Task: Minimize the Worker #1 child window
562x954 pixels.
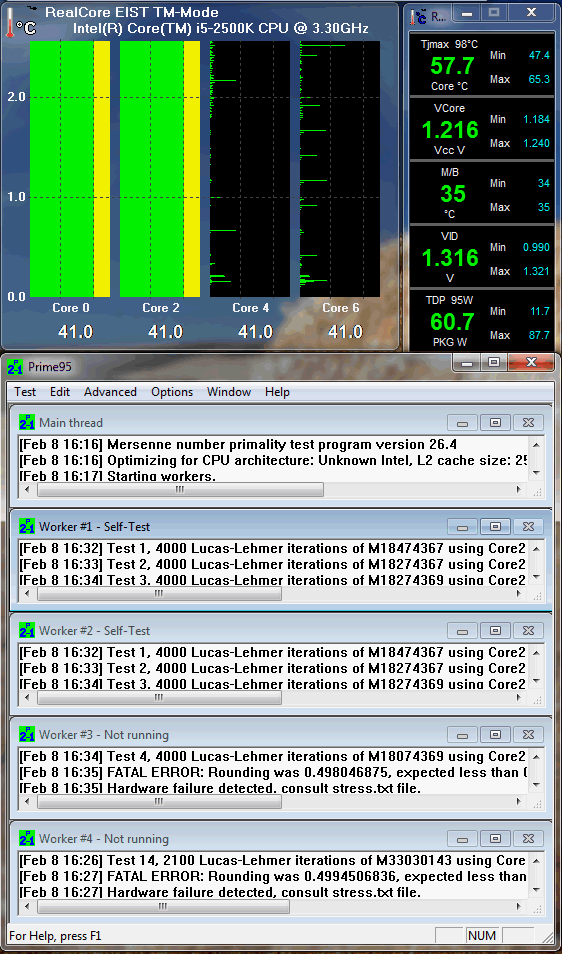Action: point(462,526)
